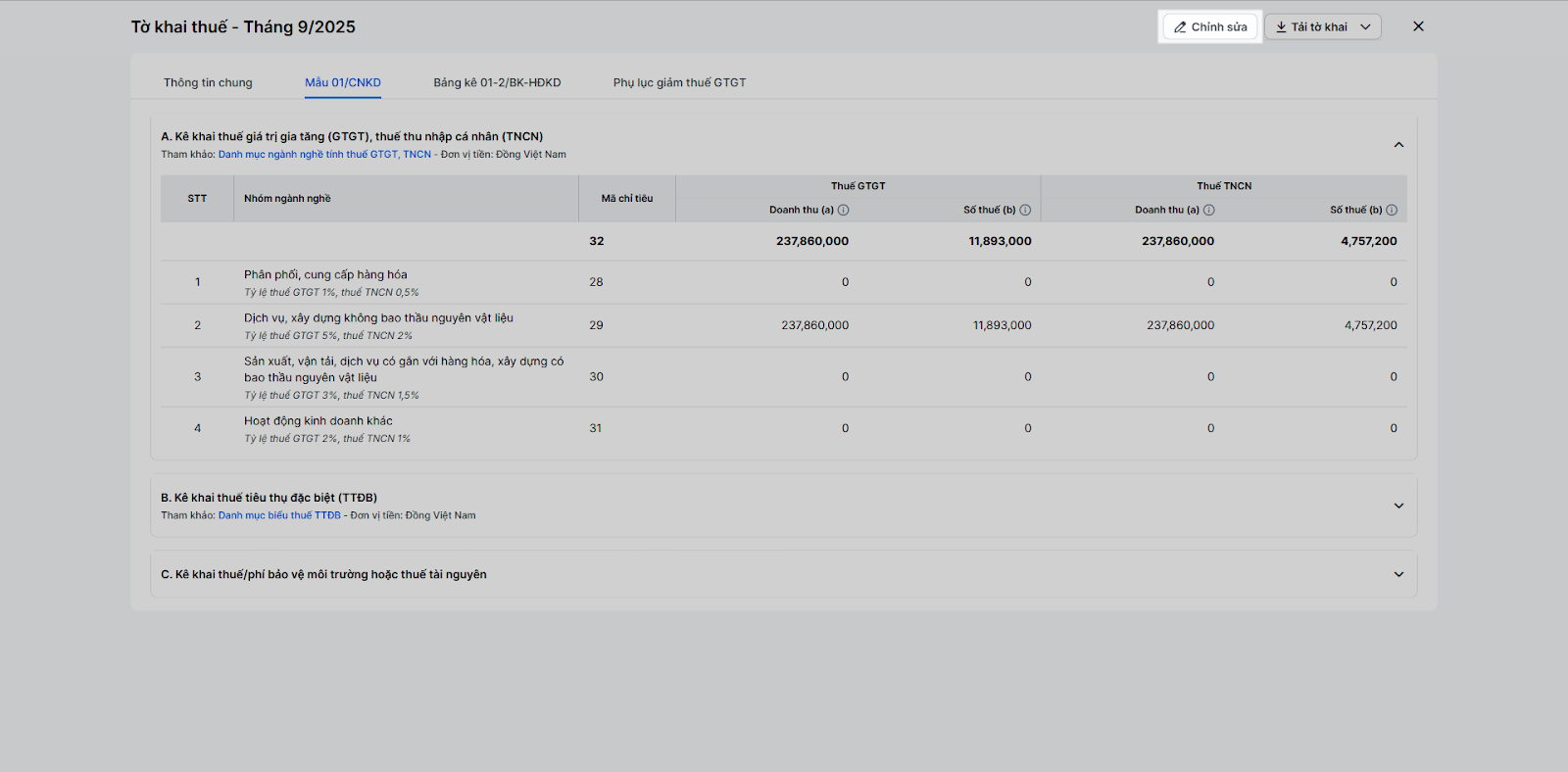Click the Nhóm ngành nghề column header

(287, 199)
